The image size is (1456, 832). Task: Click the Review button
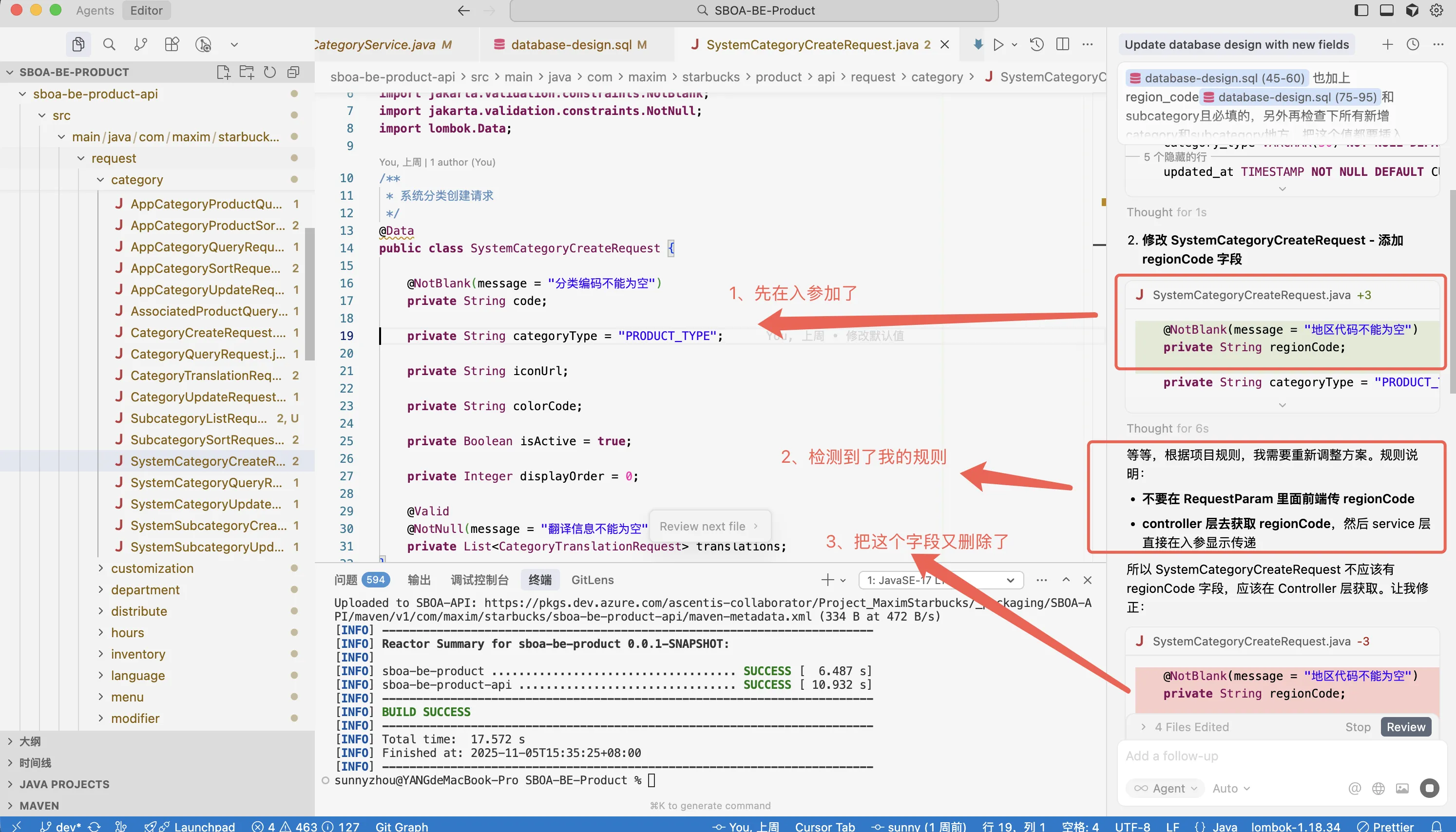(1405, 727)
